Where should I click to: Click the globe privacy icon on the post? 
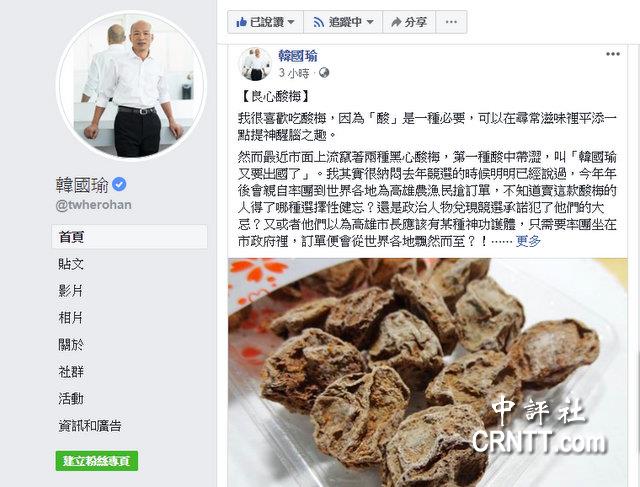(324, 73)
